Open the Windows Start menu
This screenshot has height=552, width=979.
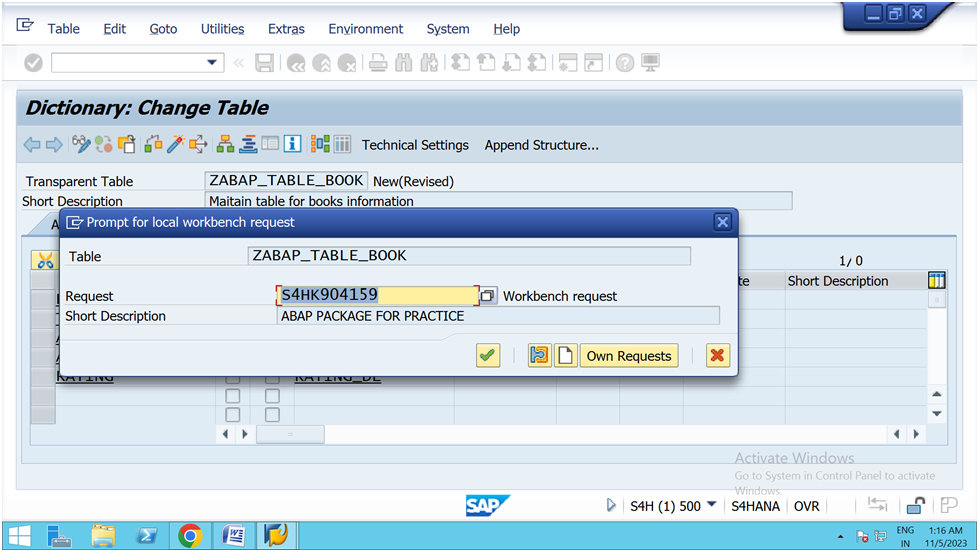pyautogui.click(x=20, y=536)
